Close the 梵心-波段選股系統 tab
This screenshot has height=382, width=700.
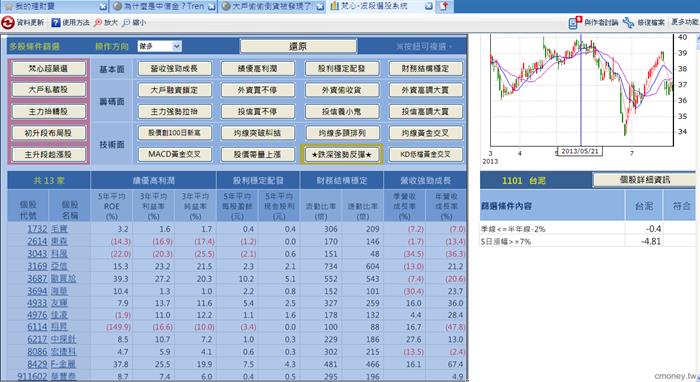[x=429, y=6]
